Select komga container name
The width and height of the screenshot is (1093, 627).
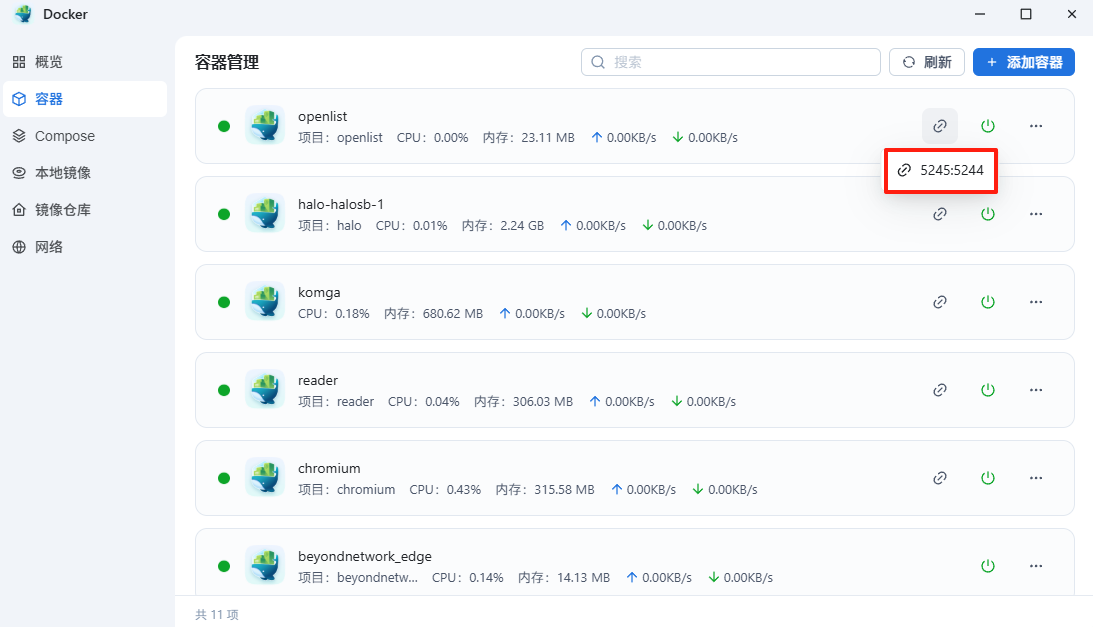click(319, 292)
